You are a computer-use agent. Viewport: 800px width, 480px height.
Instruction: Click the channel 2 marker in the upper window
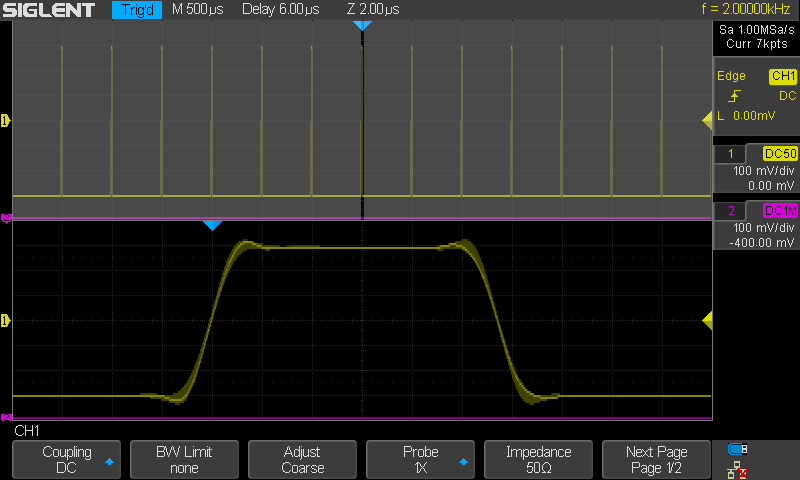coord(6,218)
